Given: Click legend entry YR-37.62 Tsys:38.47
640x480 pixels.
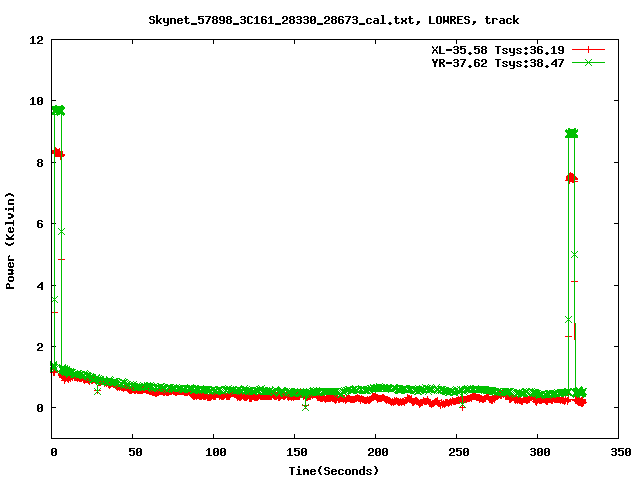Looking at the screenshot, I should (x=498, y=63).
